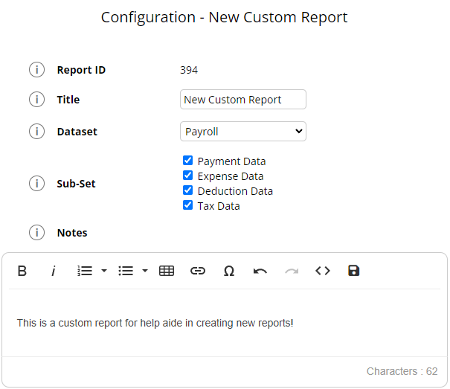The width and height of the screenshot is (450, 389).
Task: Uncheck the Tax Data checkbox
Action: [188, 205]
